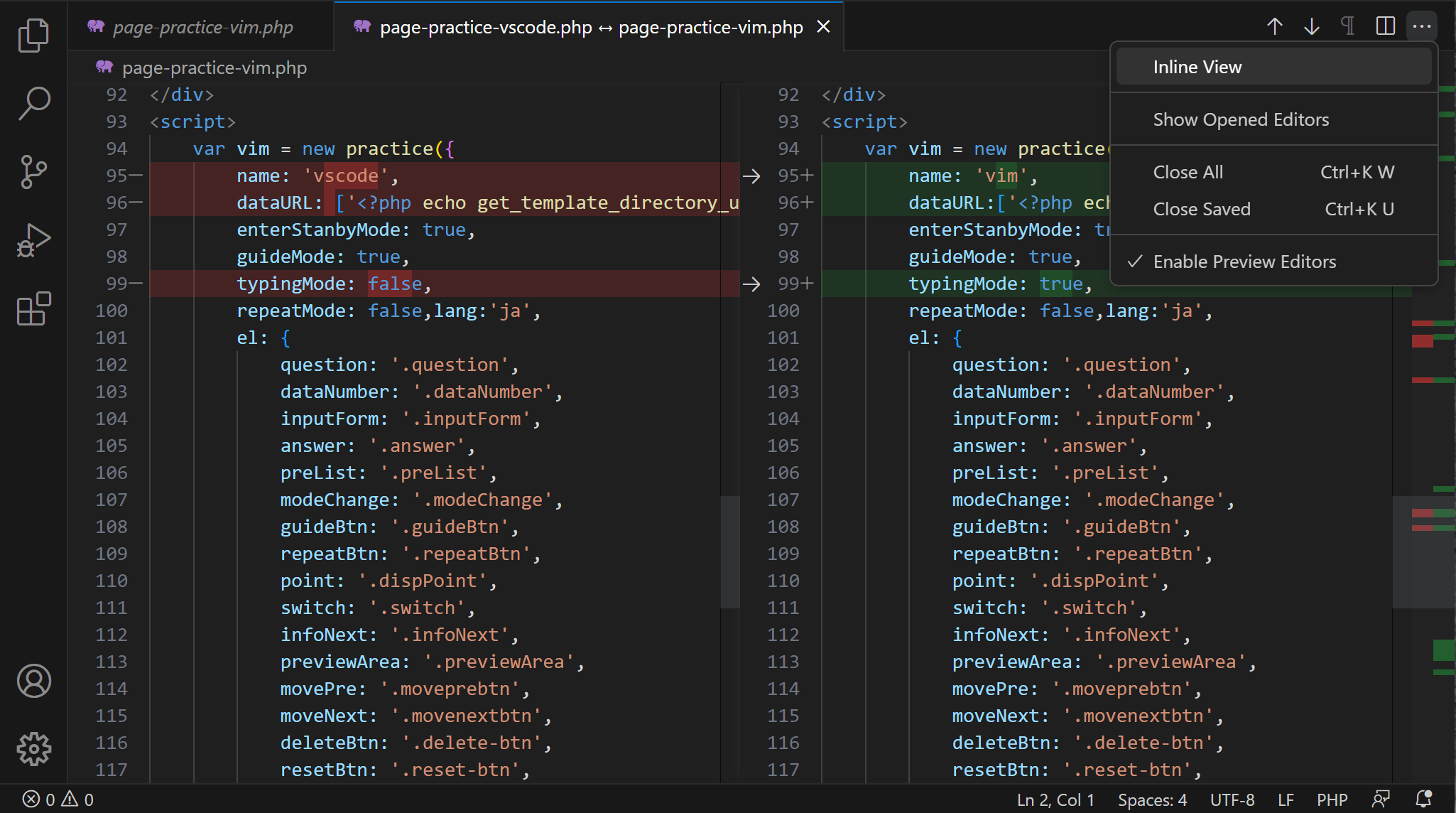Image resolution: width=1456 pixels, height=813 pixels.
Task: Go to previous change arrow
Action: 1275,26
